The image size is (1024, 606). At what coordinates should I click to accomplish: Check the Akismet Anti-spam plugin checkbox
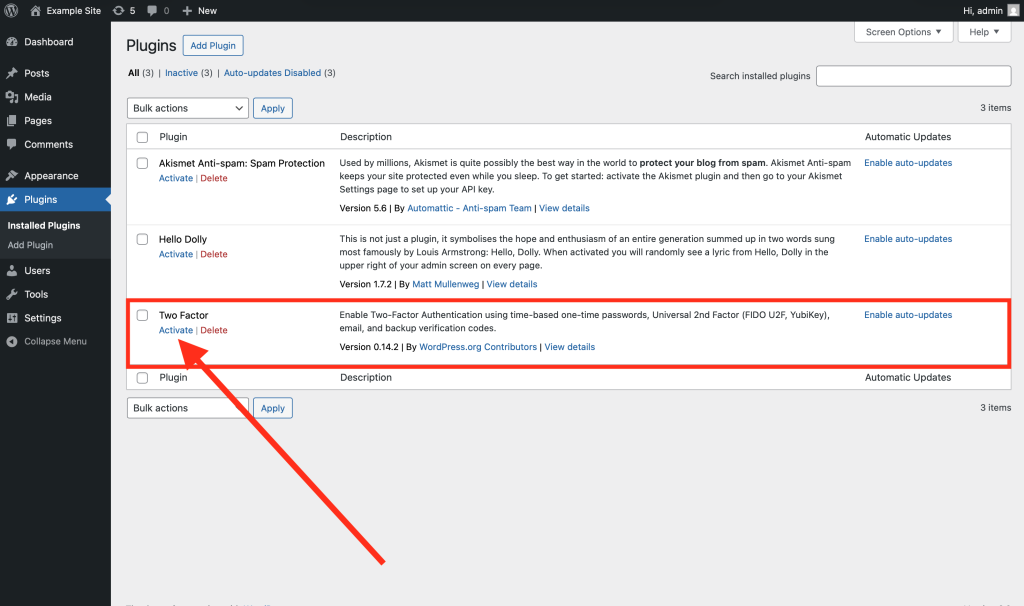pyautogui.click(x=142, y=163)
